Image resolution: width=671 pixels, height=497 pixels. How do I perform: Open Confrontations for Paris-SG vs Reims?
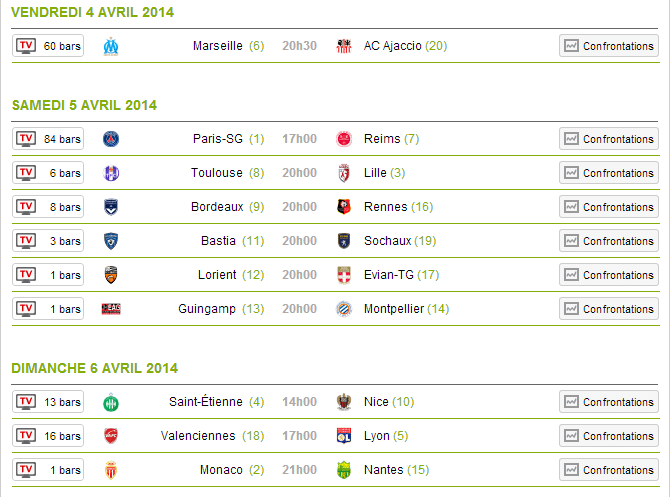[609, 139]
